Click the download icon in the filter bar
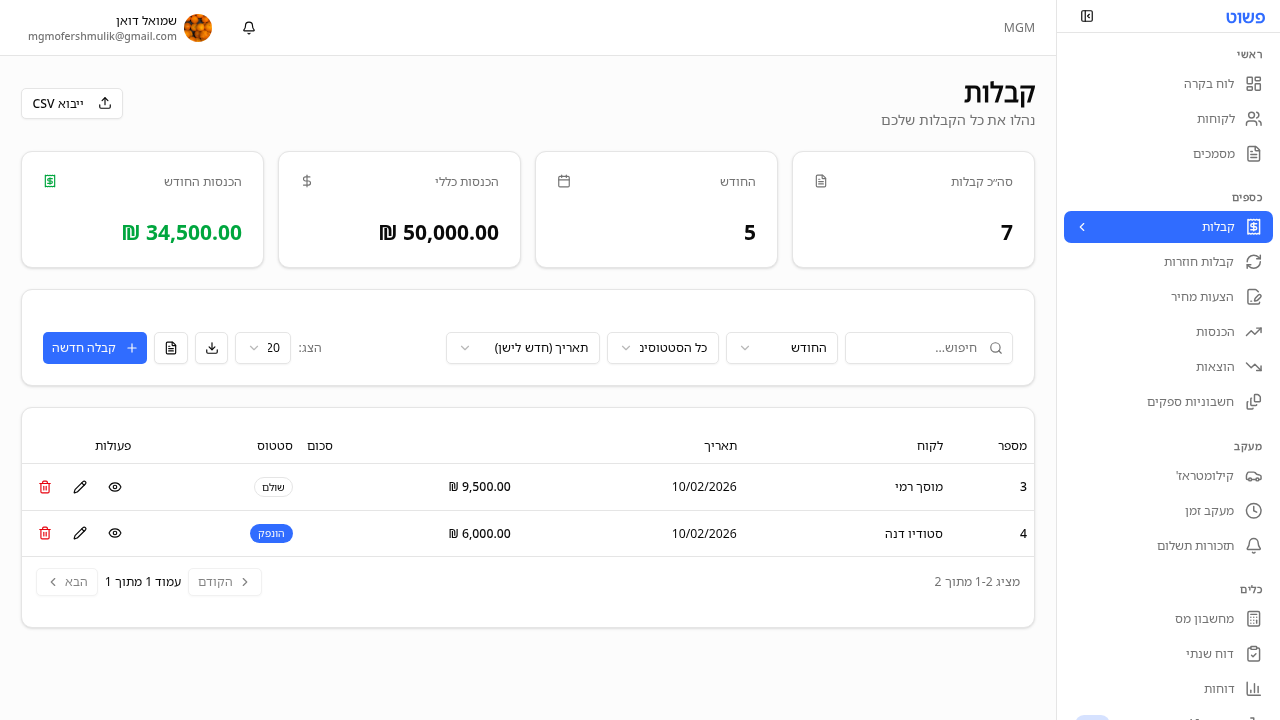 click(211, 347)
